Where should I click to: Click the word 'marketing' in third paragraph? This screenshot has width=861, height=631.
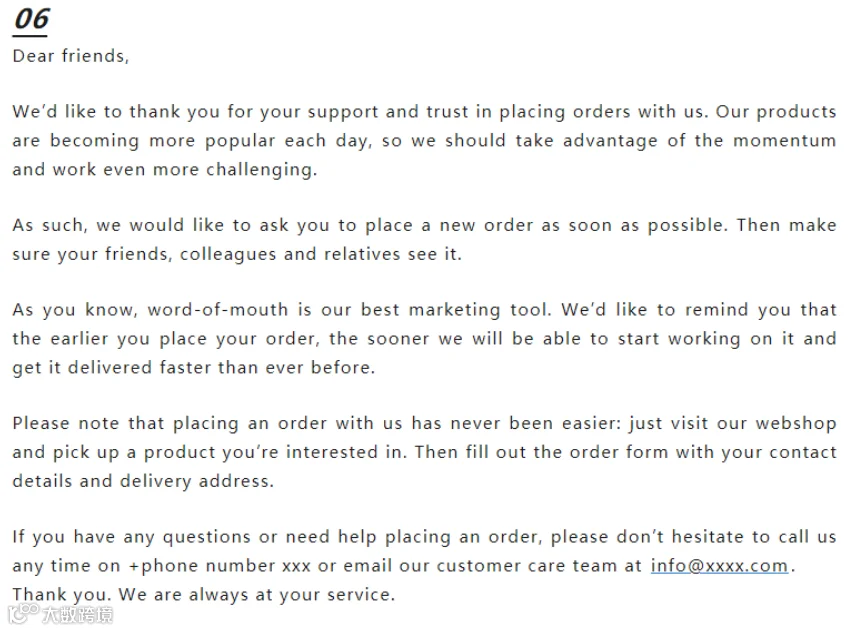pyautogui.click(x=455, y=310)
